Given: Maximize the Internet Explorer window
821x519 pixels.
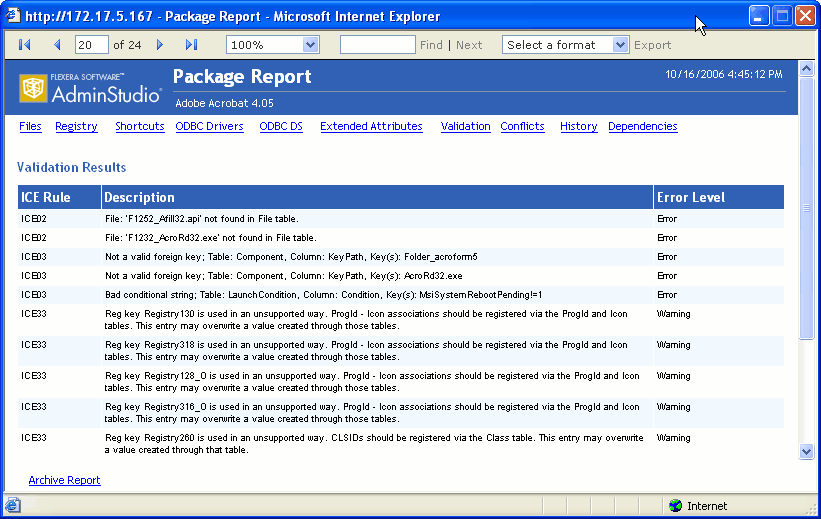Looking at the screenshot, I should pos(782,16).
